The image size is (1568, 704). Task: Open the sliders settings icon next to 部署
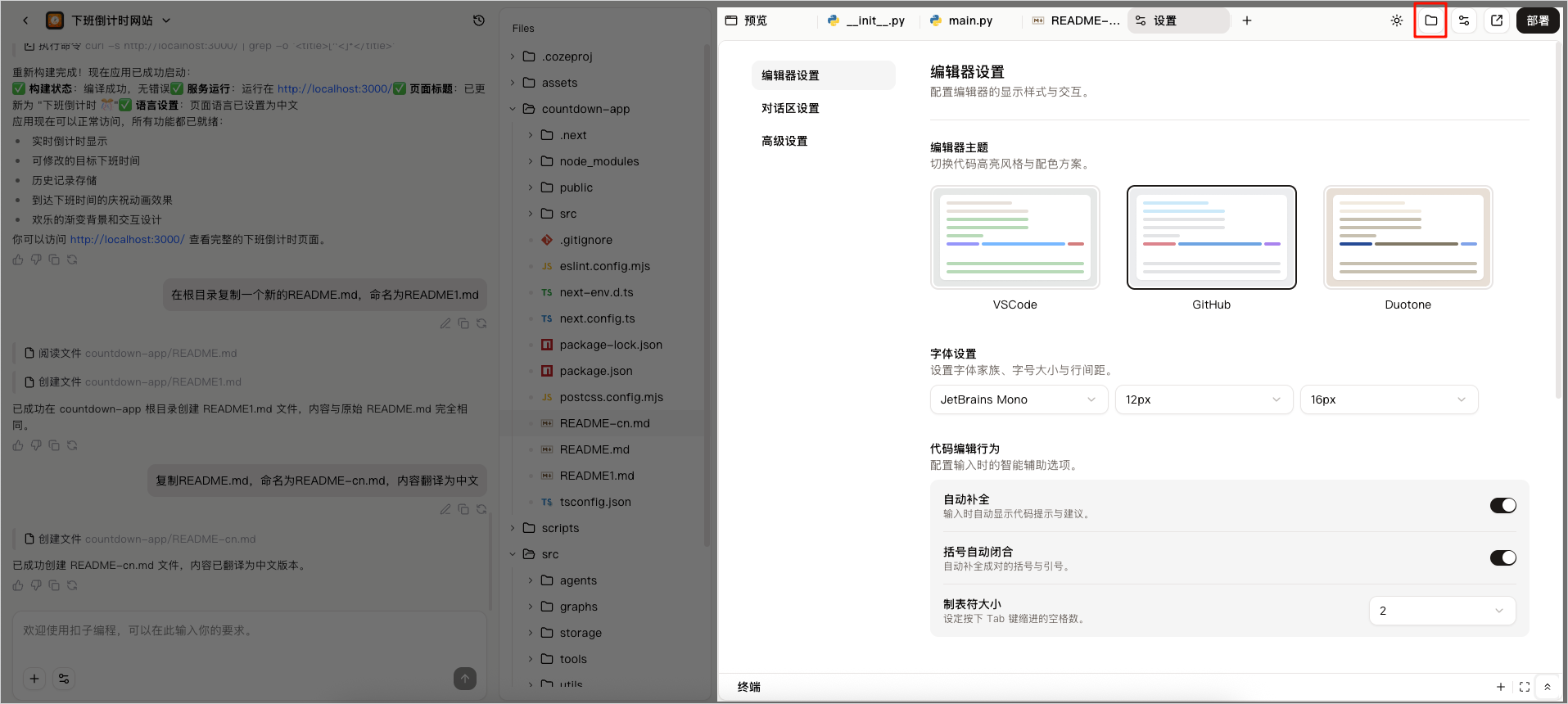pos(1464,20)
